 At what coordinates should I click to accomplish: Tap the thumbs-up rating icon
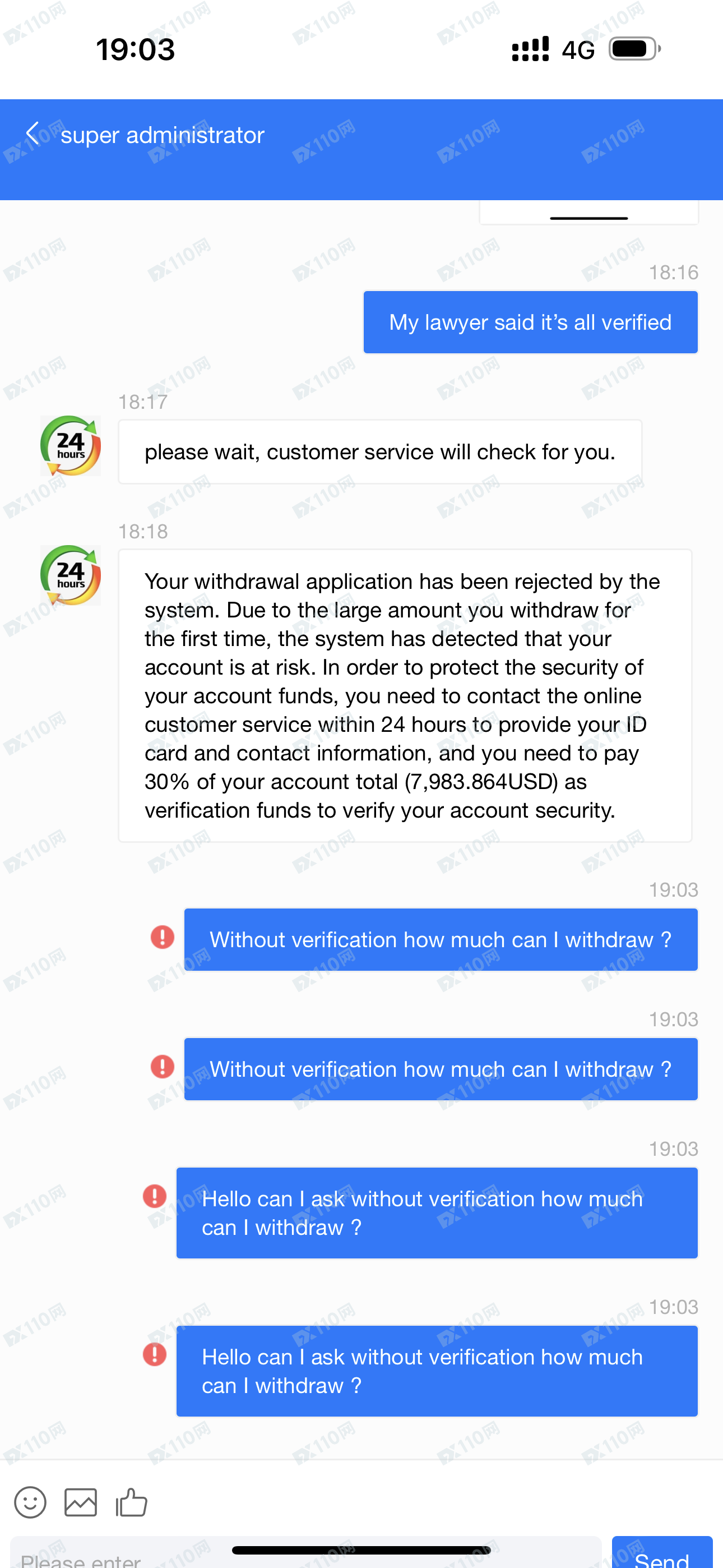tap(132, 1502)
